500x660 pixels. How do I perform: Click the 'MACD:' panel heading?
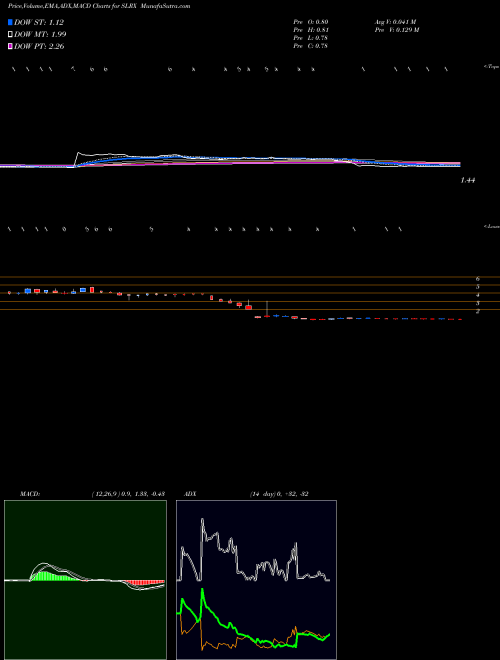(x=29, y=494)
